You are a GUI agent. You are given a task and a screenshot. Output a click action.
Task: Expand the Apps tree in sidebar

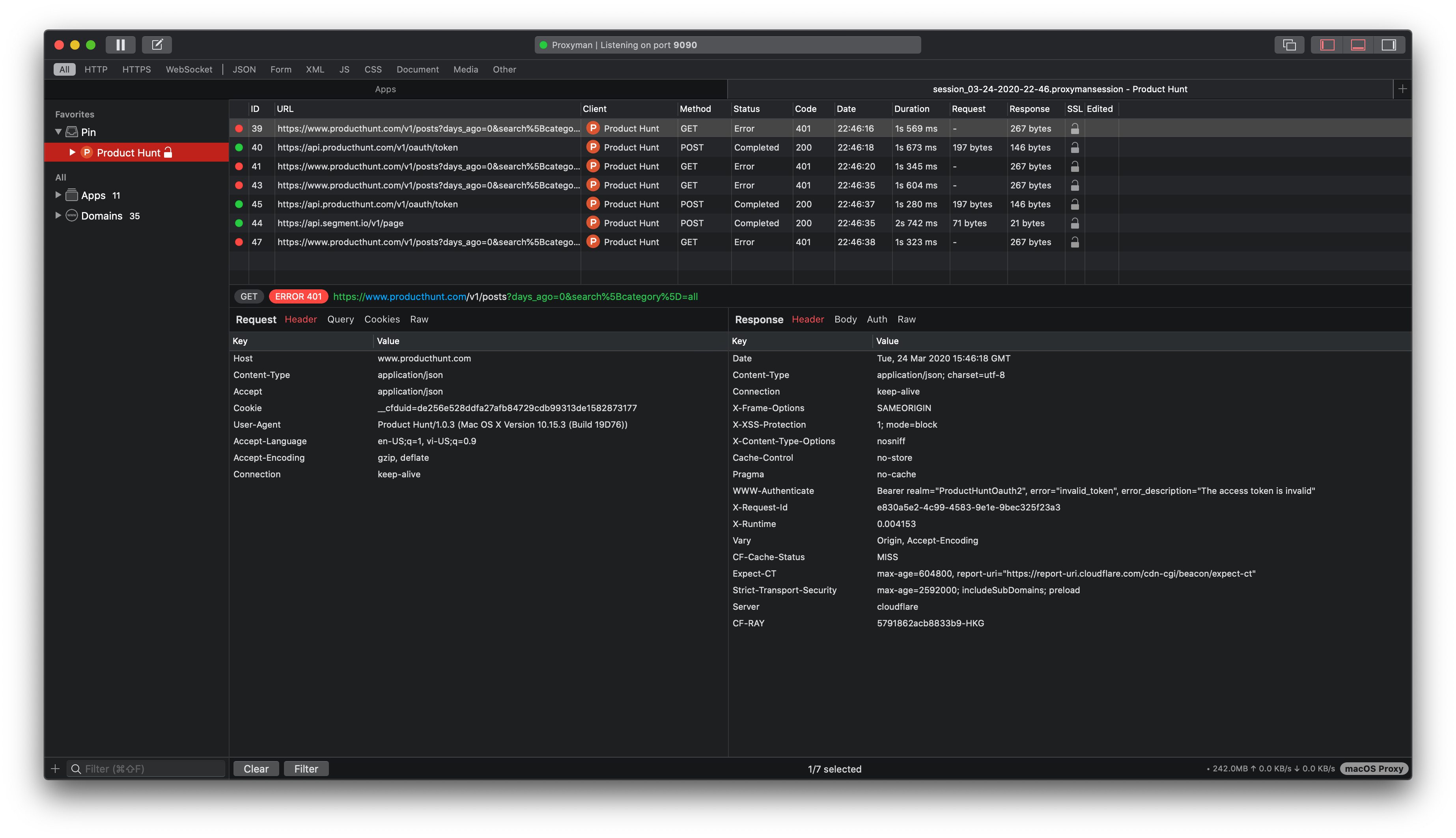point(58,195)
